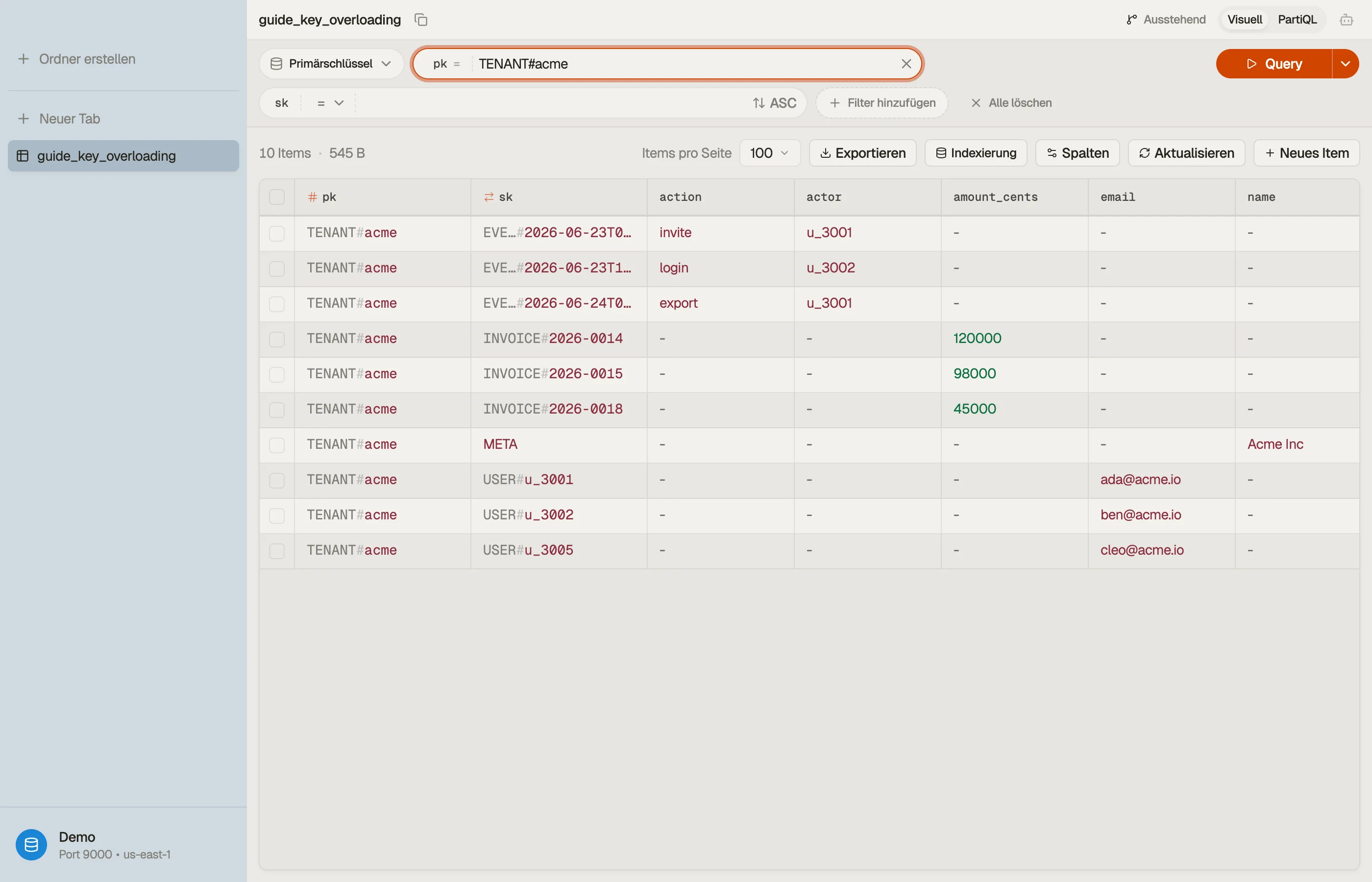Screen dimensions: 1372x882
Task: Clear all filters with Alle löschen
Action: click(x=1011, y=103)
